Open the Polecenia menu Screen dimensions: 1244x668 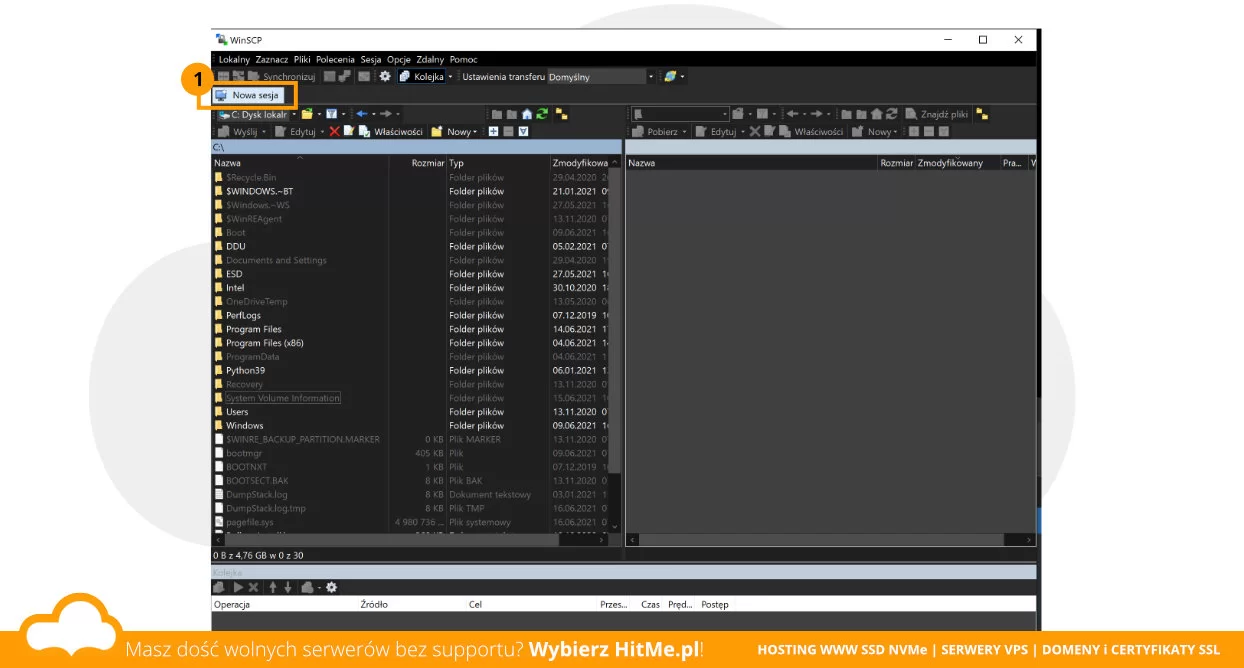pyautogui.click(x=335, y=60)
